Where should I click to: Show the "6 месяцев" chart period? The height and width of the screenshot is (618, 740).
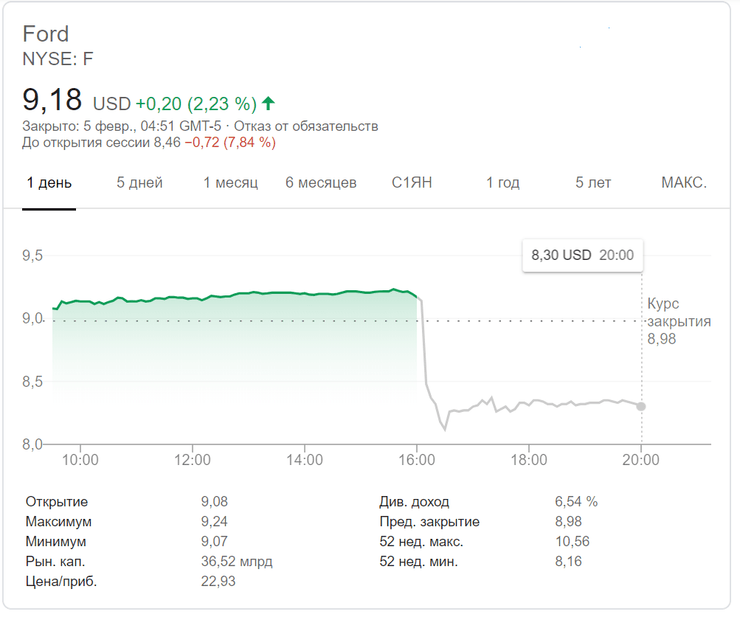click(320, 183)
